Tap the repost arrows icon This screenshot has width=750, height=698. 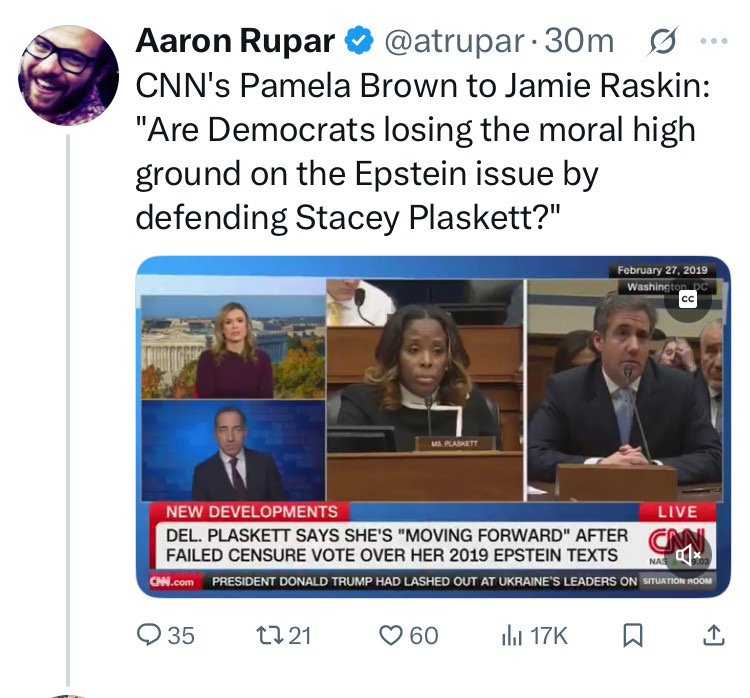269,634
